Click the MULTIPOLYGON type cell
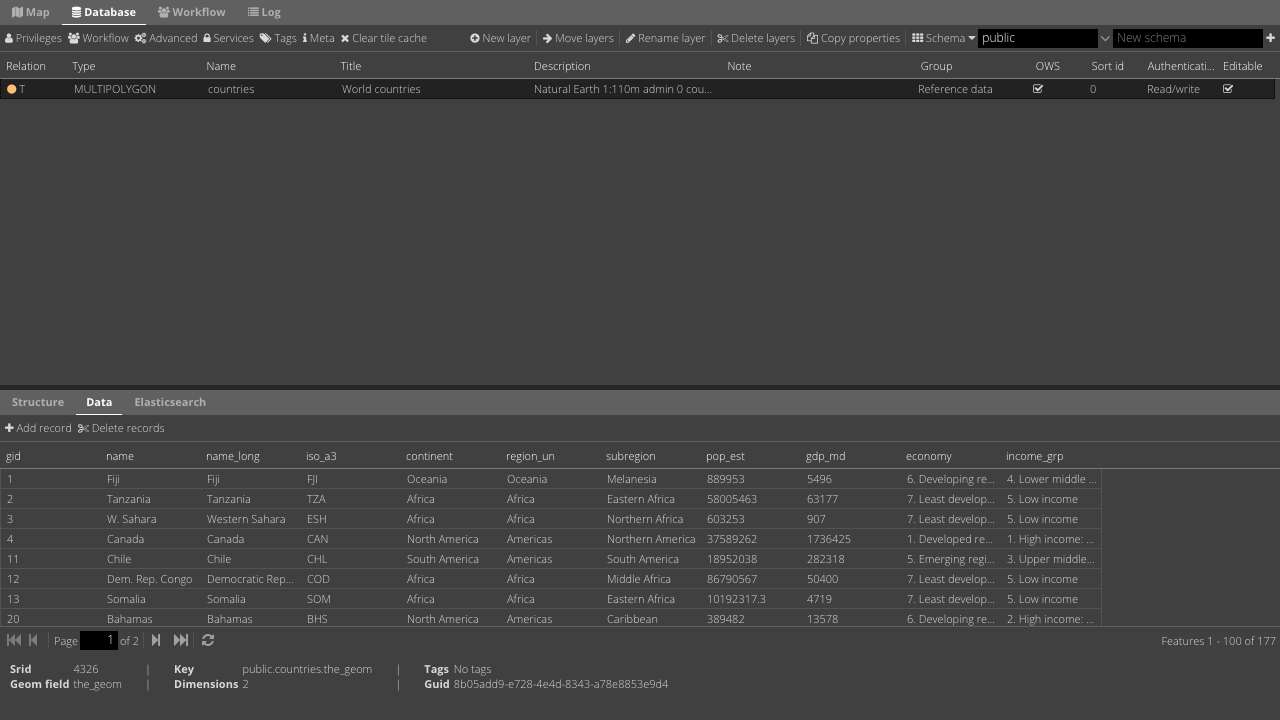The image size is (1280, 720). (x=115, y=89)
